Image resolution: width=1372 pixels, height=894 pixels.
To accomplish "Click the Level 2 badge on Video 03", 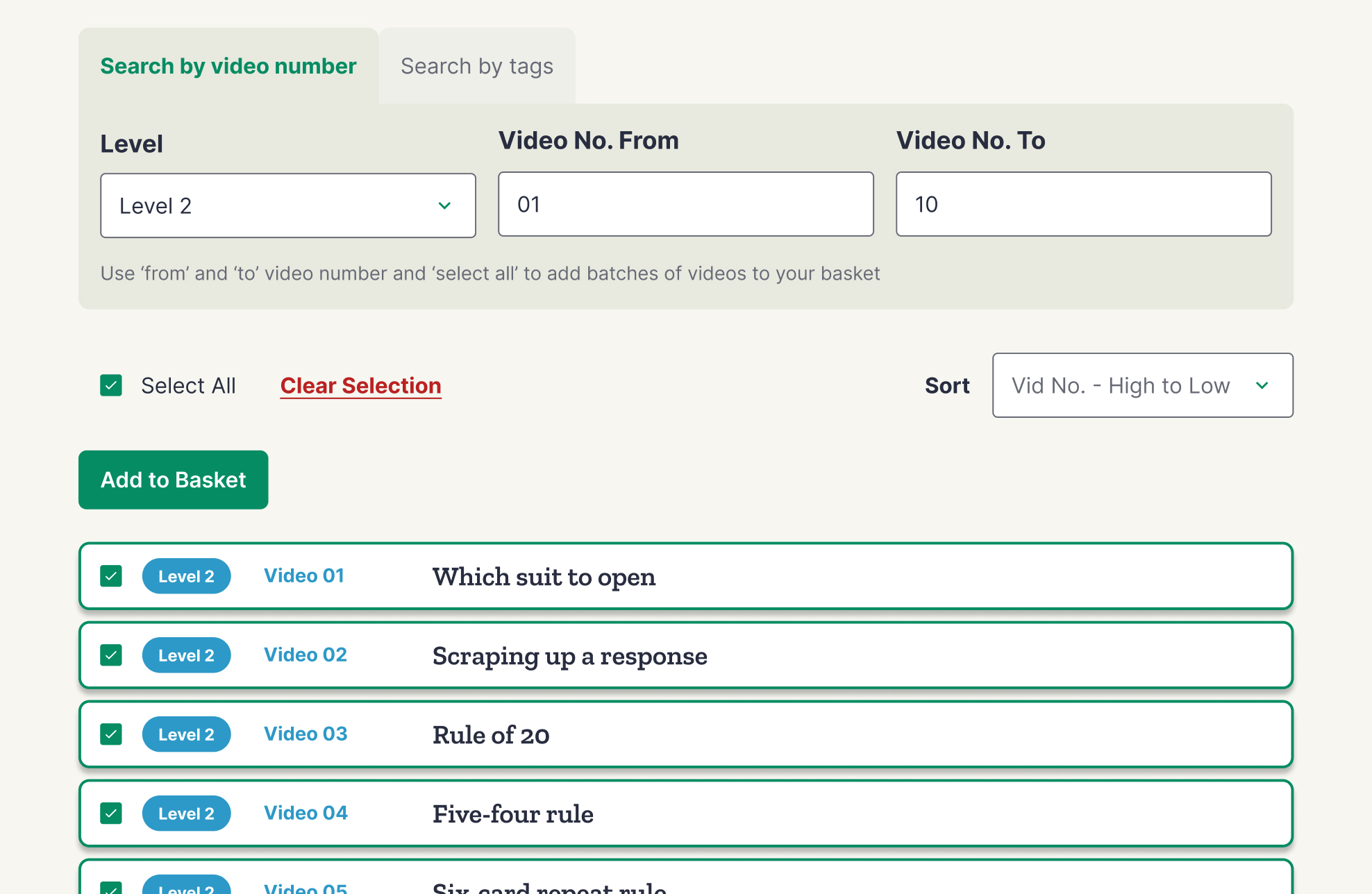I will pyautogui.click(x=186, y=734).
